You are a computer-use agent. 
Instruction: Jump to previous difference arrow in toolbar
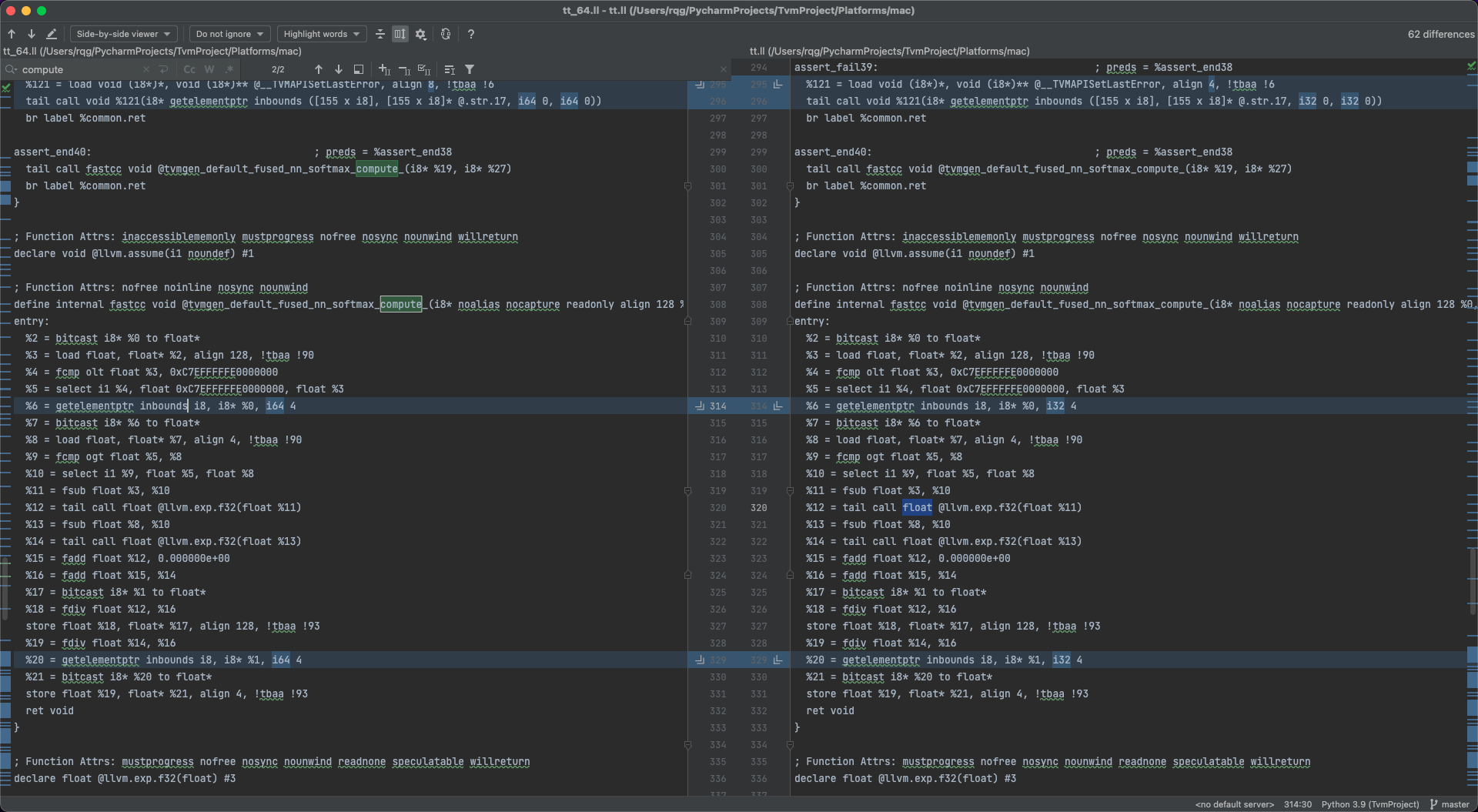click(x=12, y=34)
